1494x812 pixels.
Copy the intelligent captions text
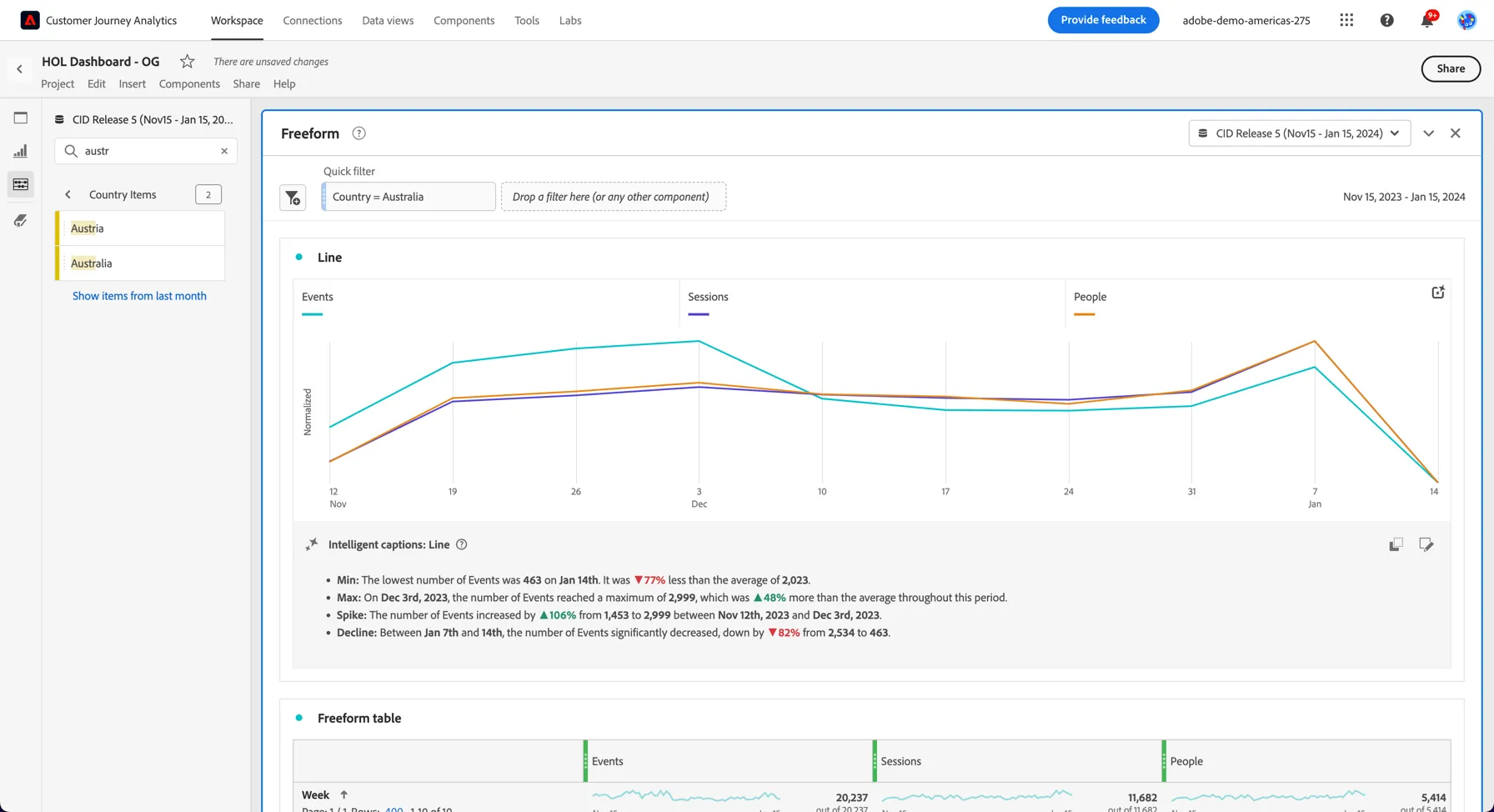1396,544
